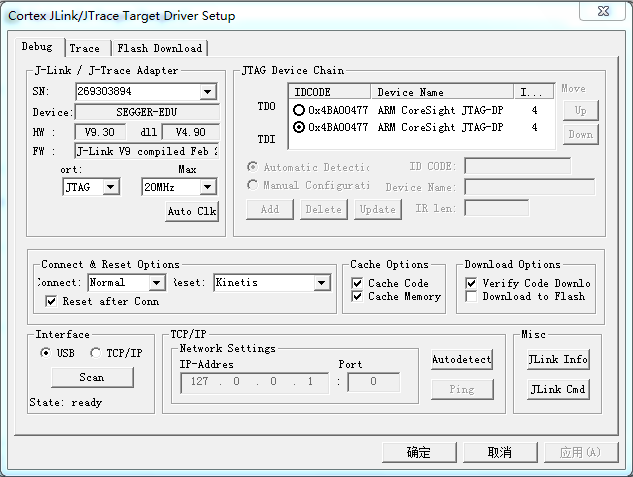Click the 应用(A) apply button
The image size is (633, 477).
pyautogui.click(x=581, y=452)
